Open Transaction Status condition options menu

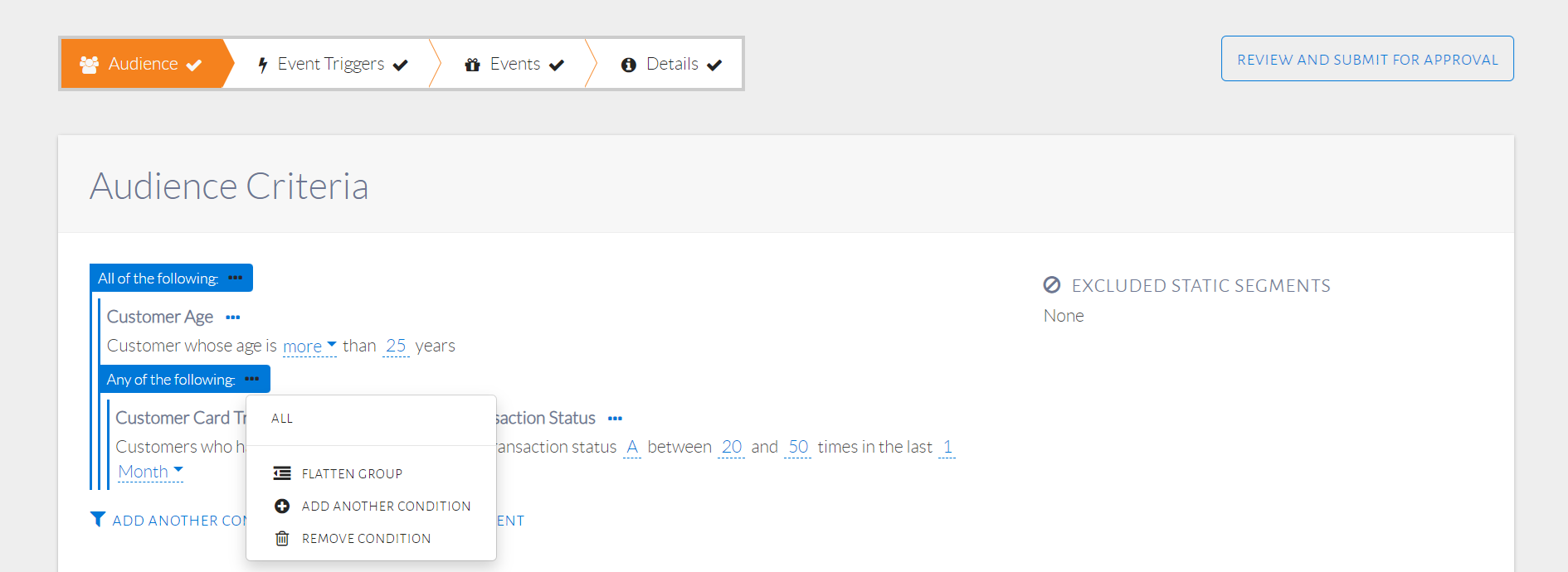tap(615, 419)
